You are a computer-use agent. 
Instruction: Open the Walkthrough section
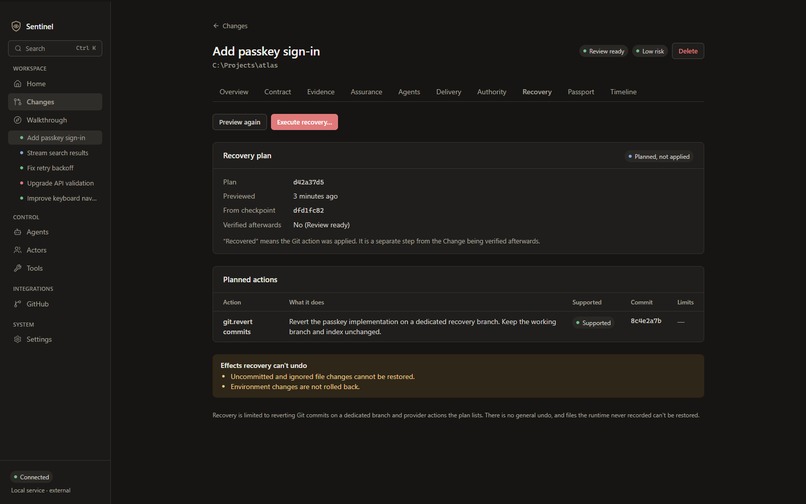click(55, 120)
